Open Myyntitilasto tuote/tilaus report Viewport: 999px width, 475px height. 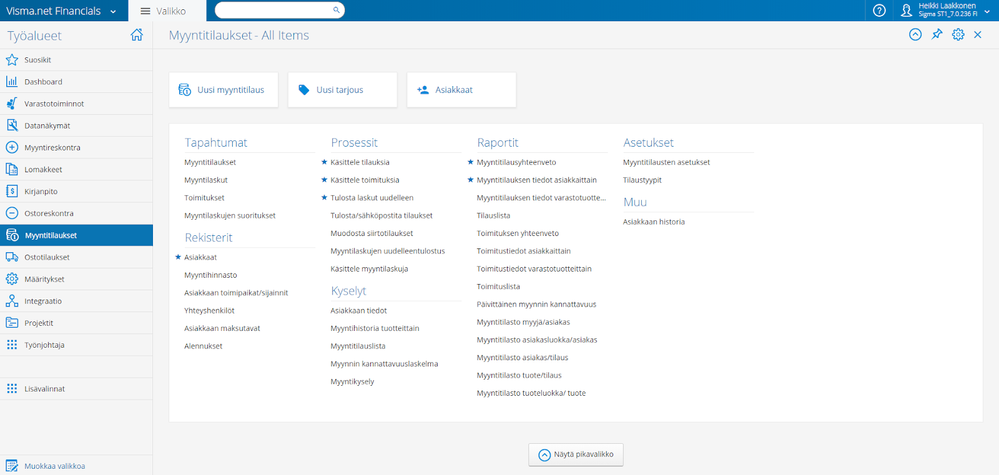tap(519, 375)
